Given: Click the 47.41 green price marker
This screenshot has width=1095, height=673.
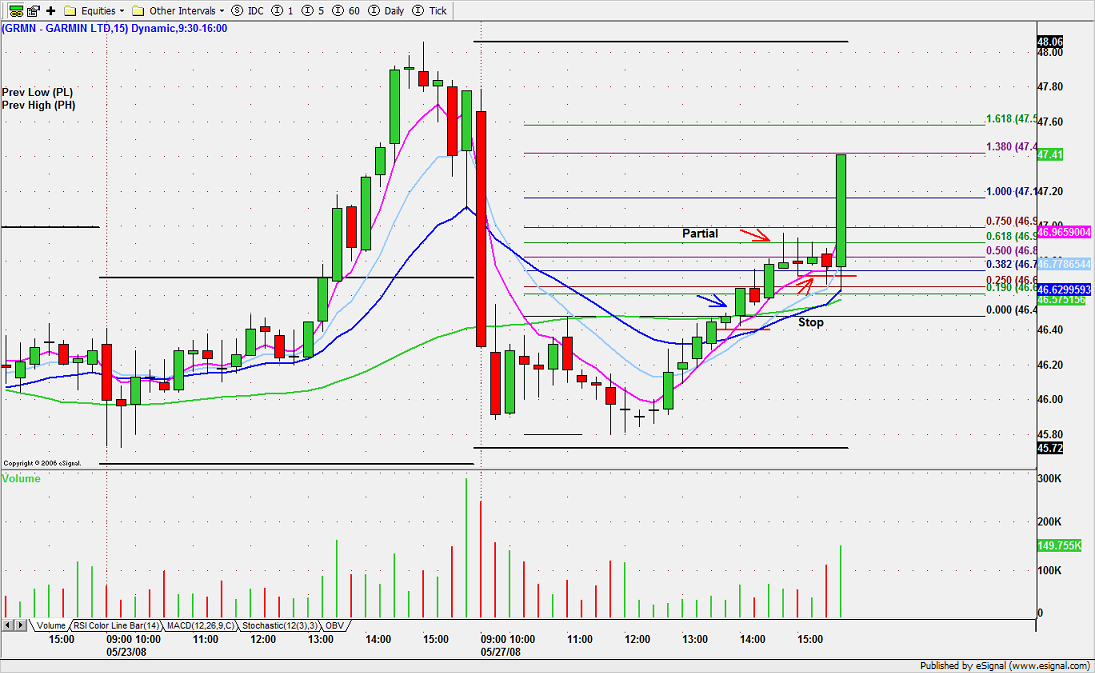Looking at the screenshot, I should [1050, 155].
